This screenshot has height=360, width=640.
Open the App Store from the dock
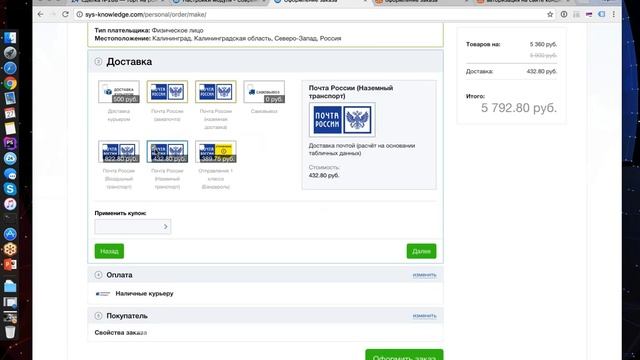pos(10,234)
